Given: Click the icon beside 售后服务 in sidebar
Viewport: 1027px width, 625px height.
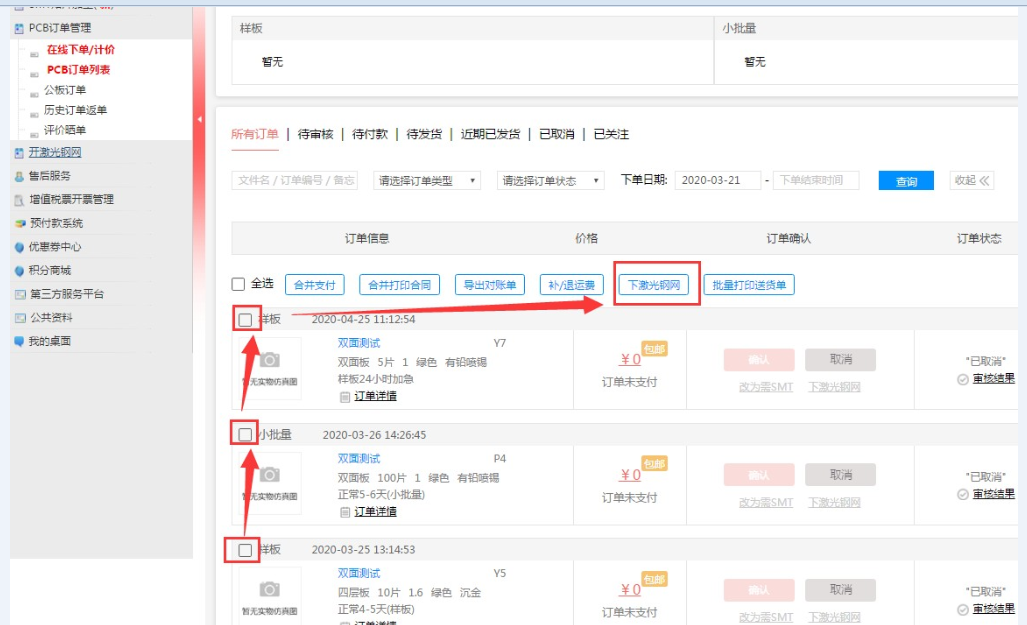Looking at the screenshot, I should [19, 176].
